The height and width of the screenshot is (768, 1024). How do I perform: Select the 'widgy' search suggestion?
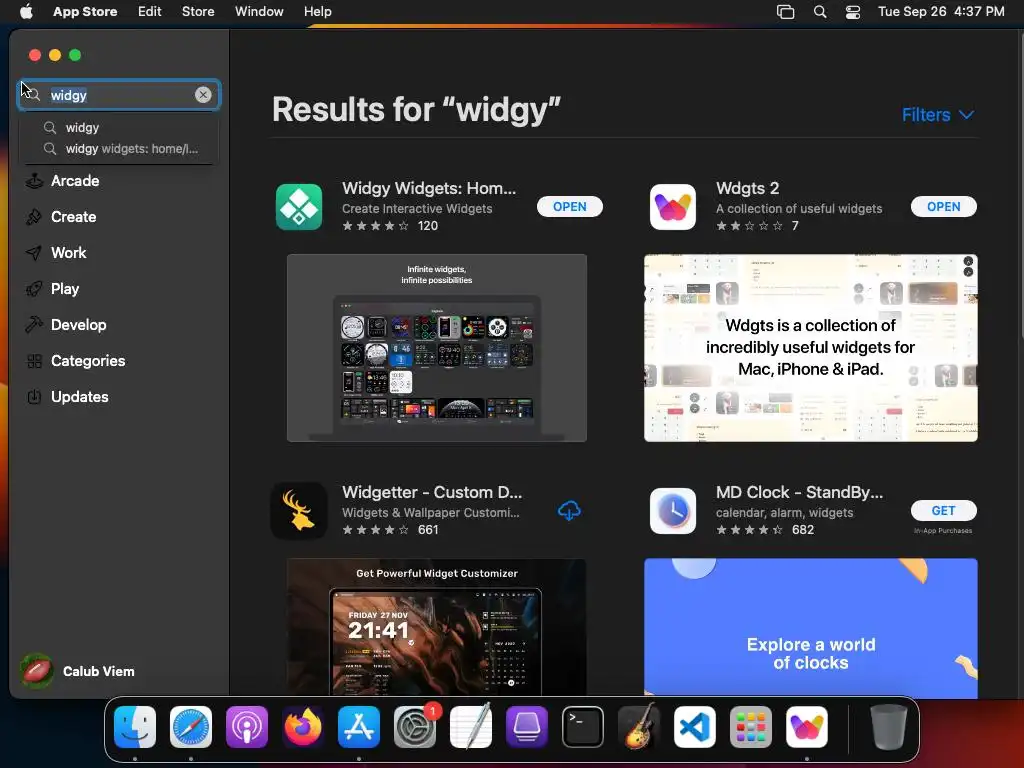[119, 127]
